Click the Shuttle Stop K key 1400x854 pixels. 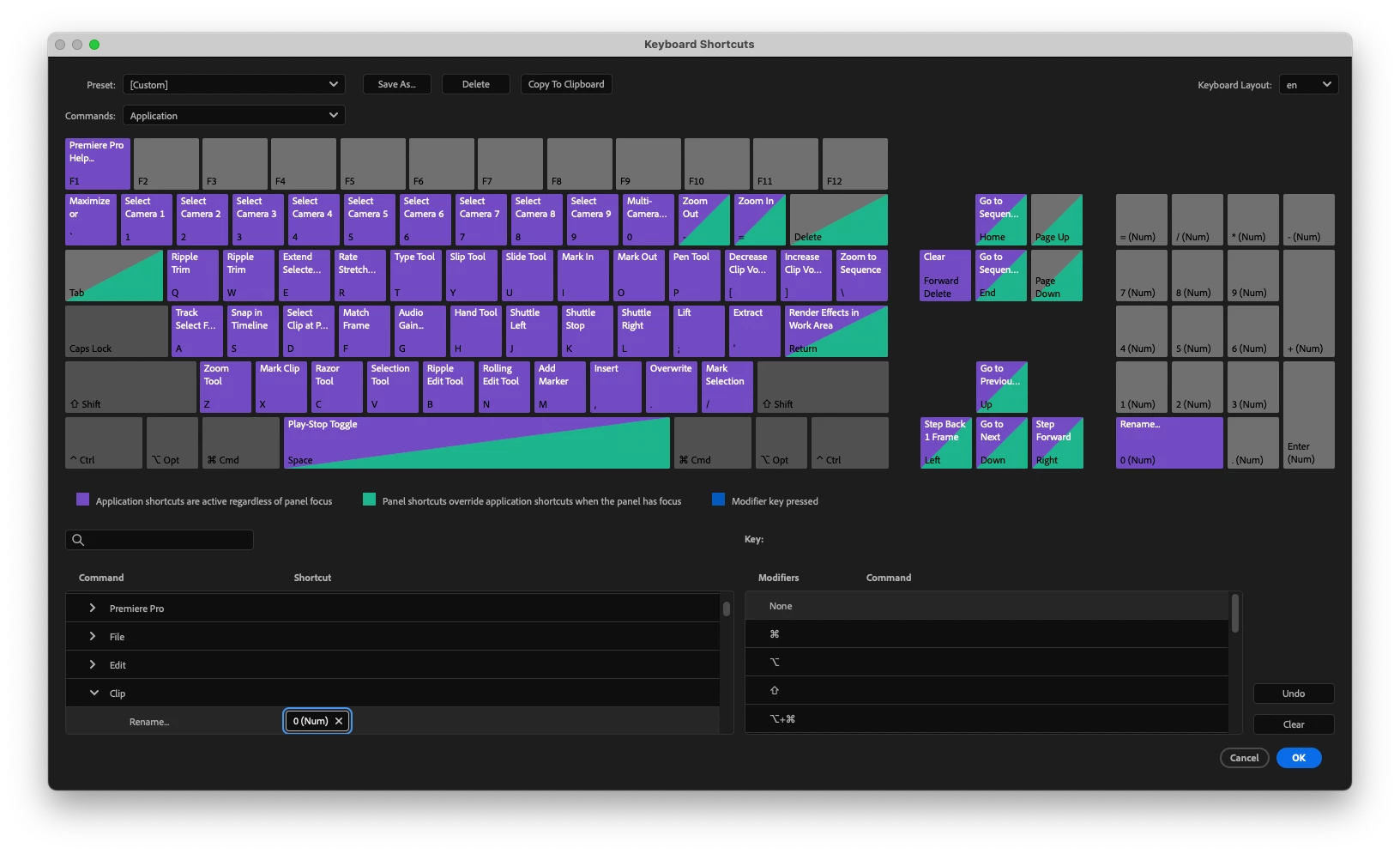coord(588,331)
